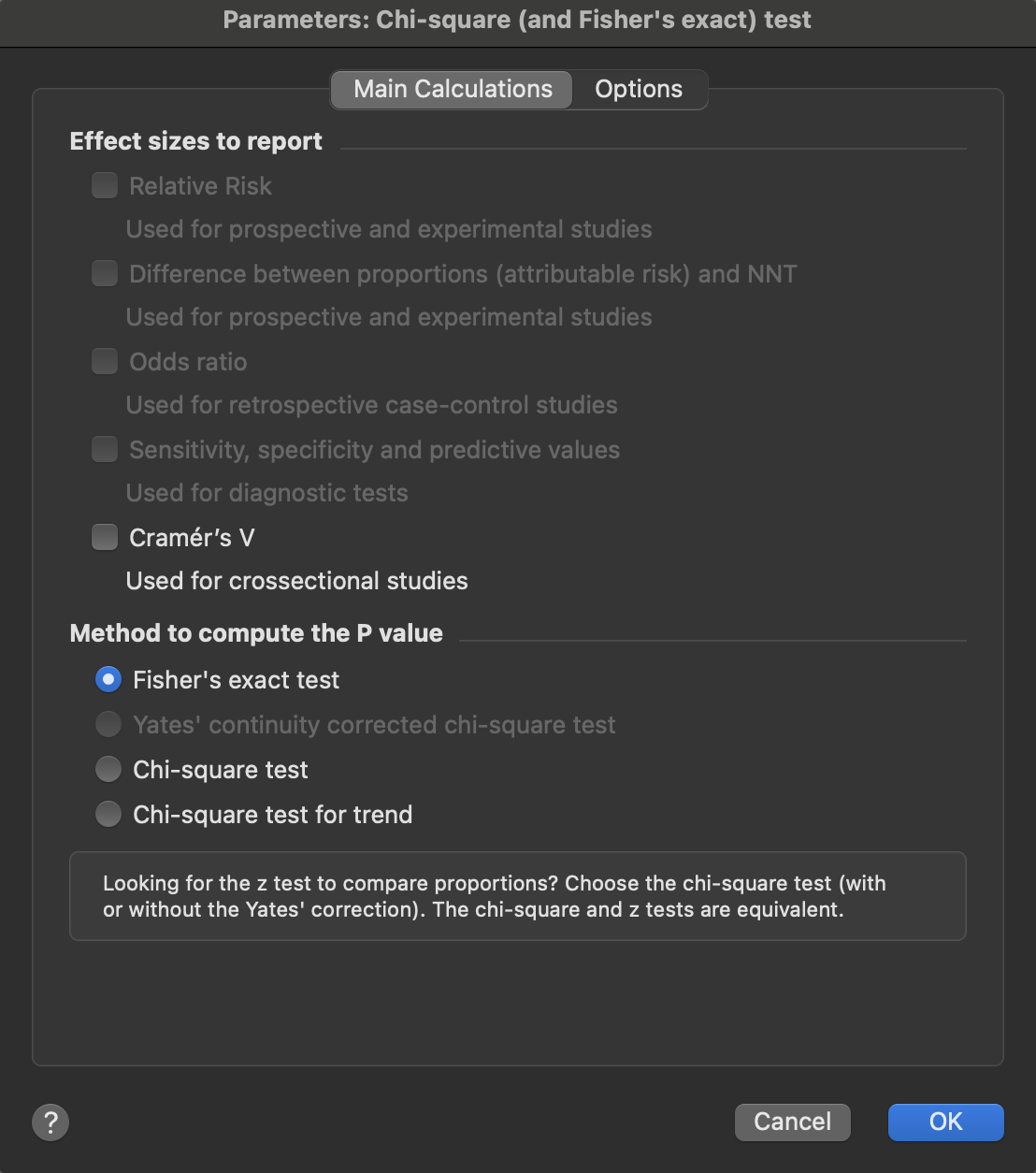The height and width of the screenshot is (1173, 1036).
Task: Click the 'Used for crossectional studies' description
Action: (296, 581)
